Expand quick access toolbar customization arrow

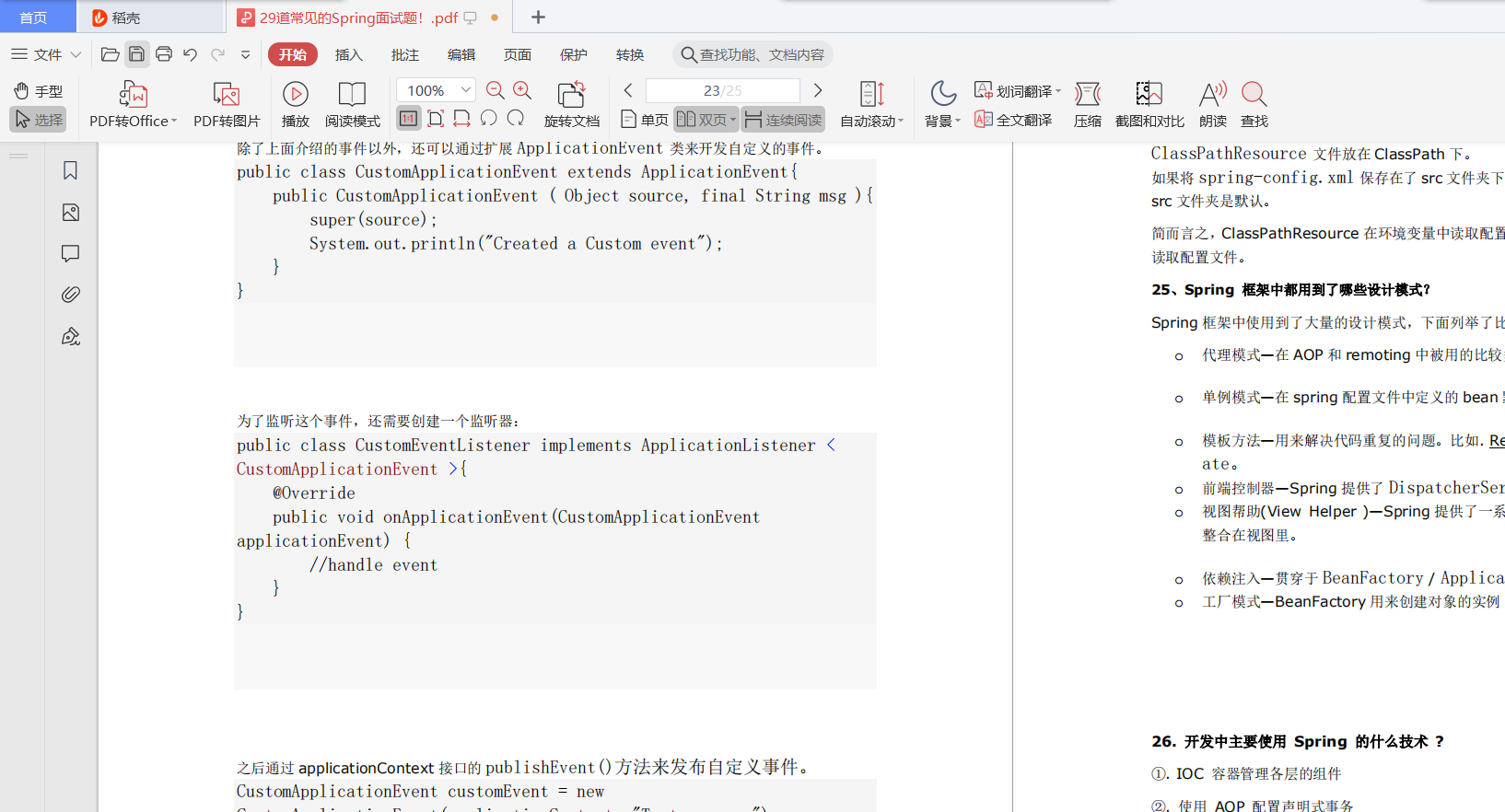pos(246,54)
